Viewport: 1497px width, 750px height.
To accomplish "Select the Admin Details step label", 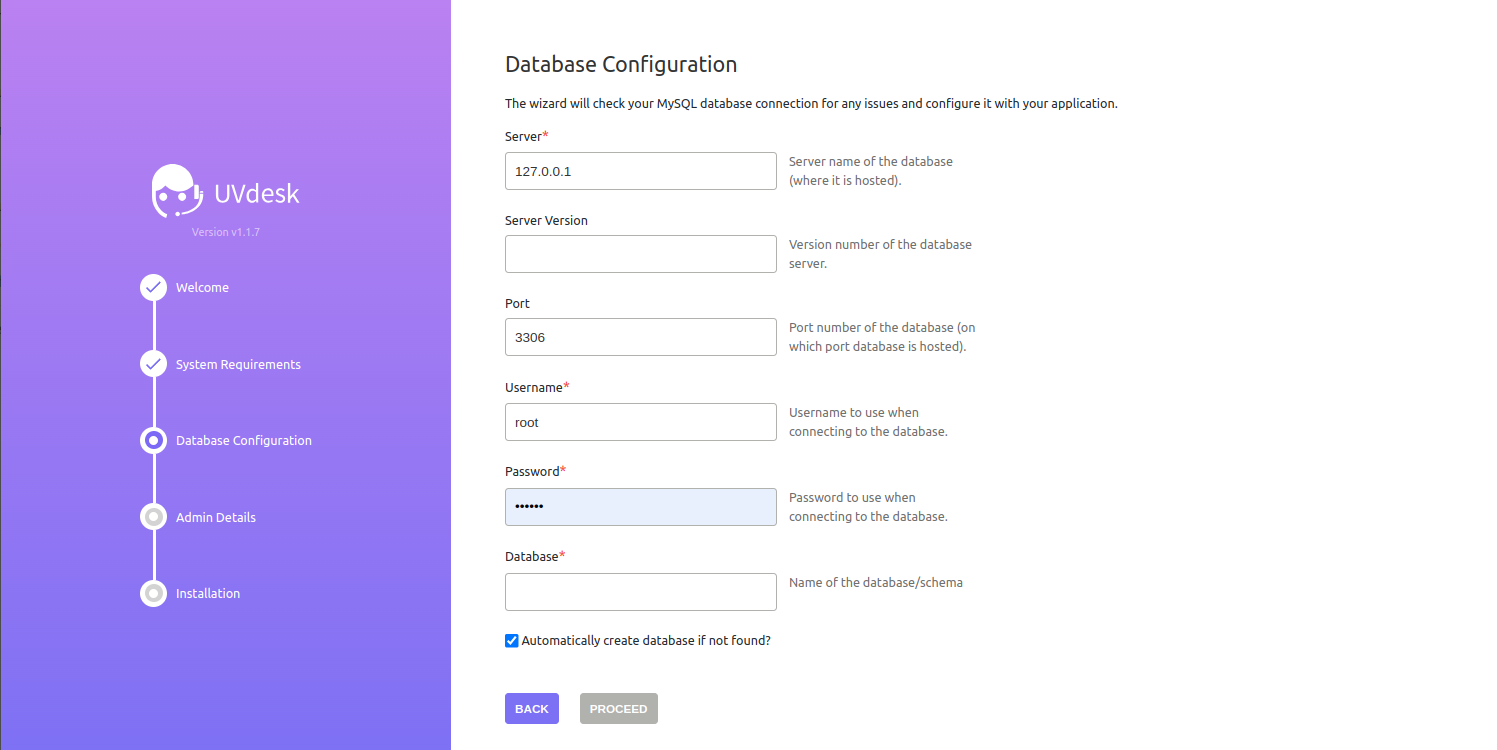I will click(216, 518).
